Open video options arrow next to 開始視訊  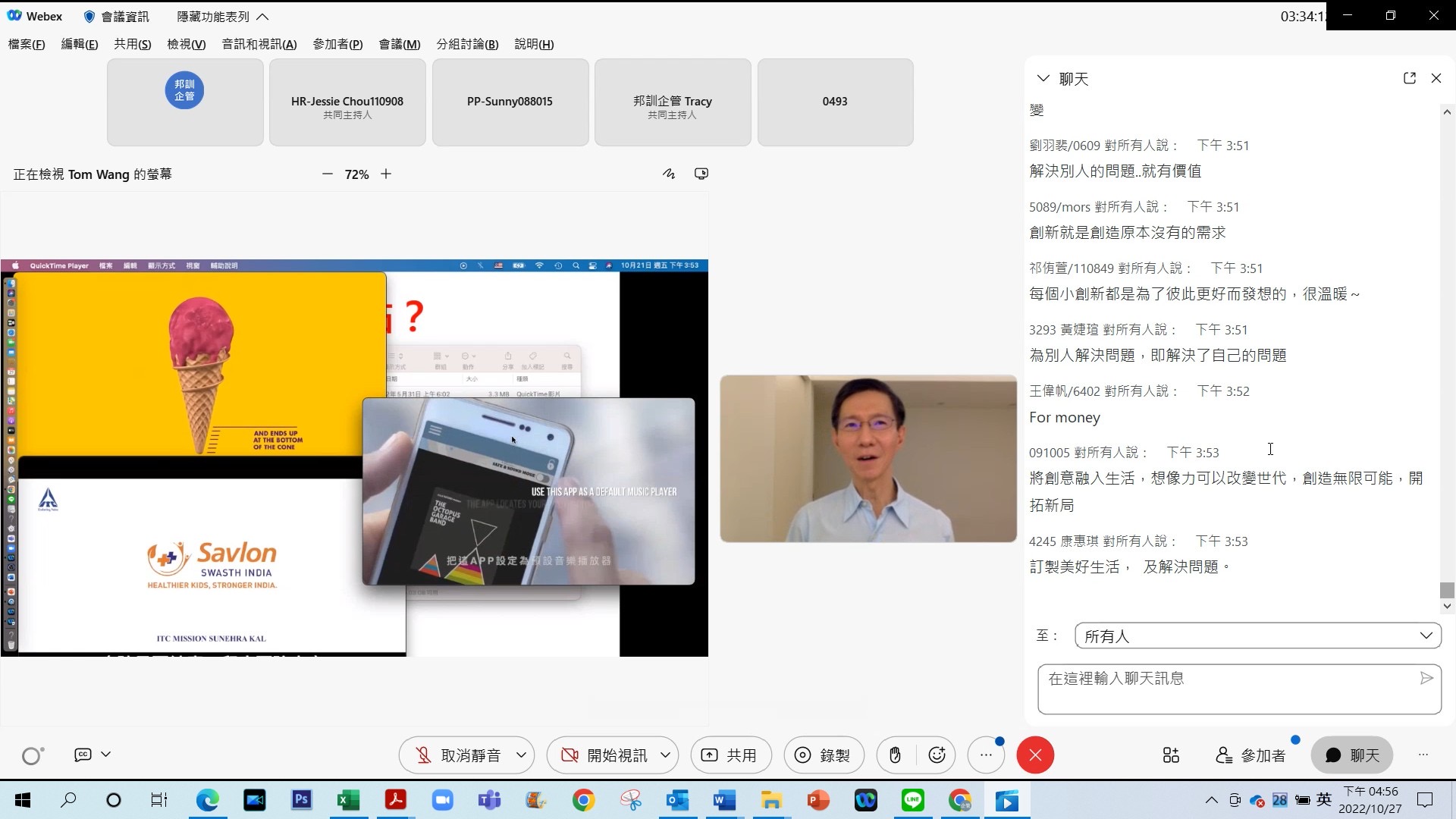[x=666, y=755]
